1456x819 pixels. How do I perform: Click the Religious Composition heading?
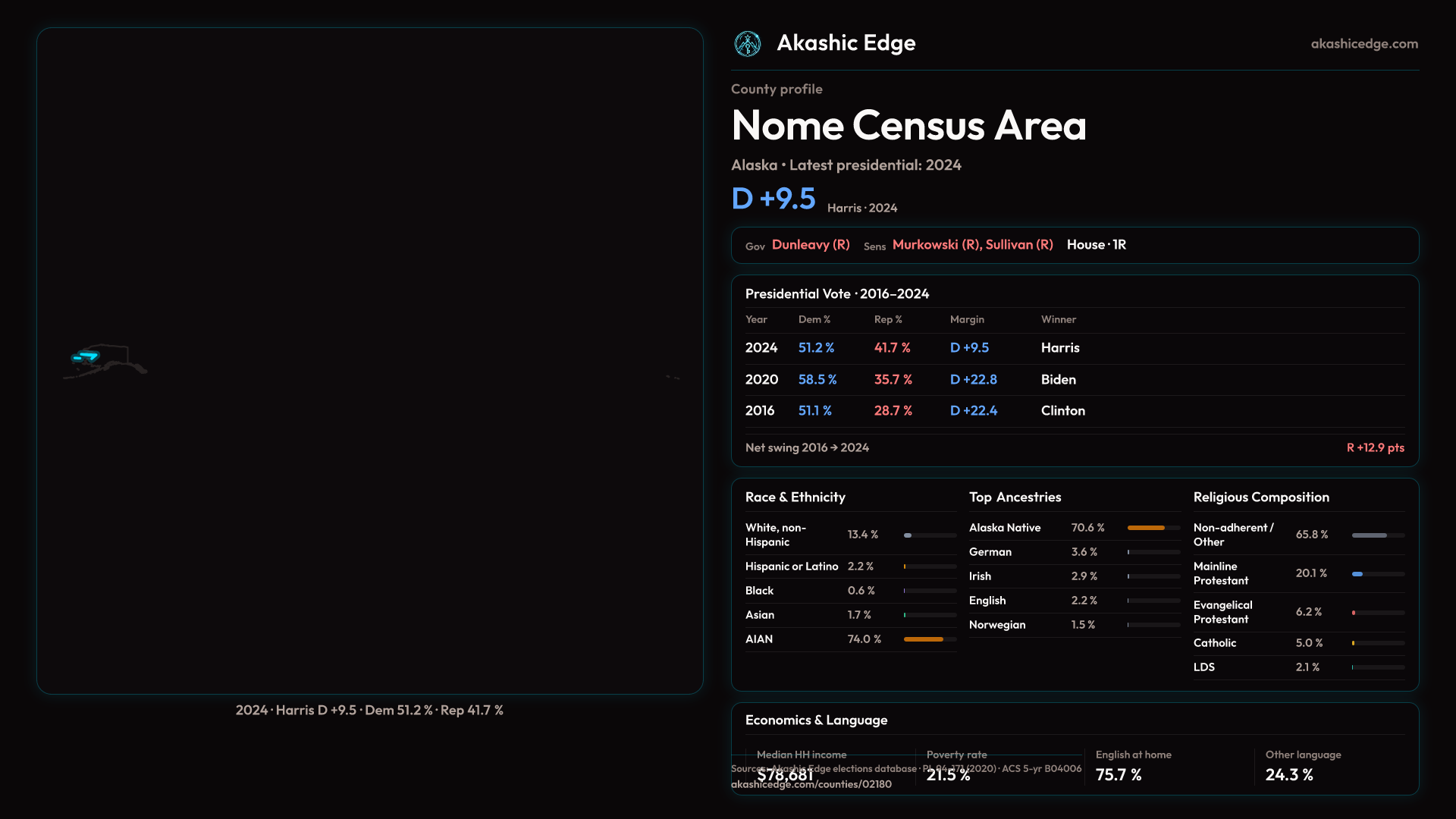coord(1261,497)
